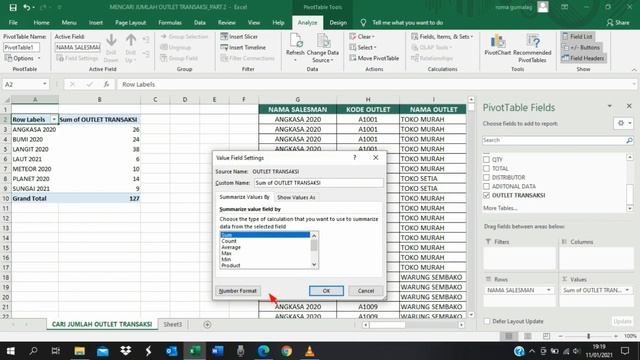Open Windows taskbar search
The width and height of the screenshot is (640, 360).
pos(33,351)
